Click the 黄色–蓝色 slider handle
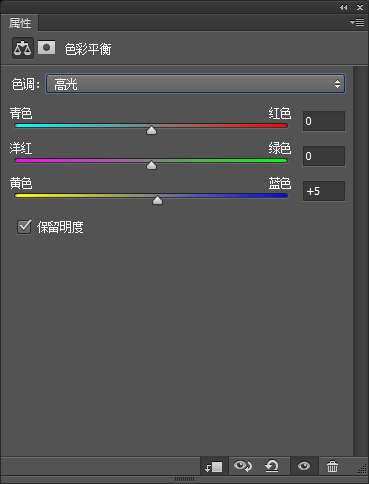This screenshot has width=369, height=484. [x=157, y=200]
